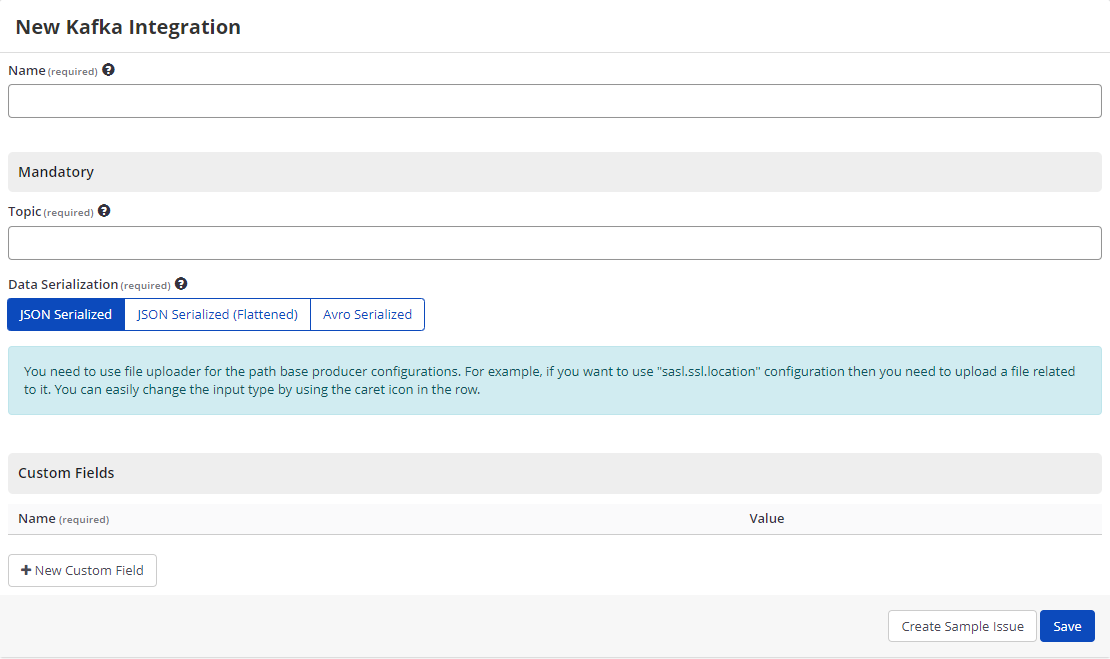Image resolution: width=1110 pixels, height=659 pixels.
Task: Click the plus icon on New Custom Field
Action: pyautogui.click(x=27, y=570)
